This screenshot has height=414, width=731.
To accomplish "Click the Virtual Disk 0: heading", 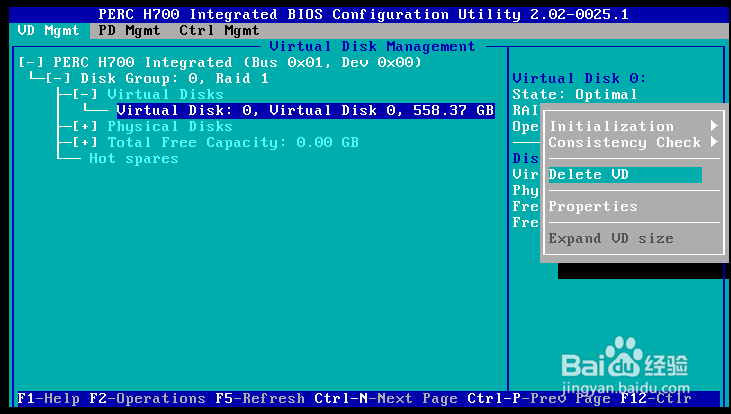I will [x=579, y=78].
